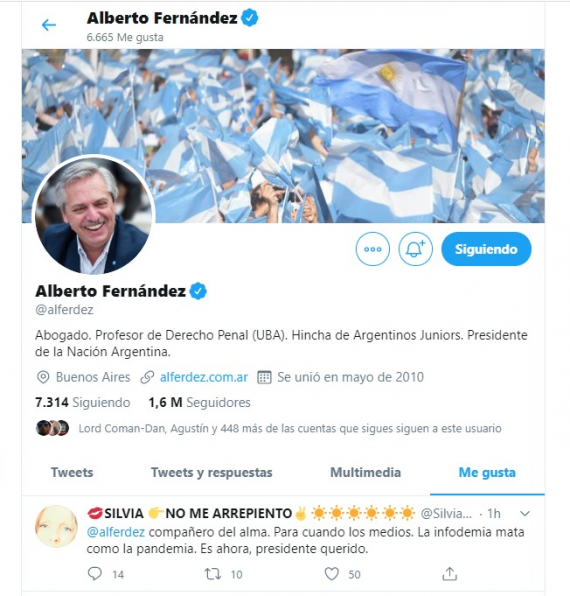
Task: Open the three-dots more options button
Action: click(x=373, y=249)
